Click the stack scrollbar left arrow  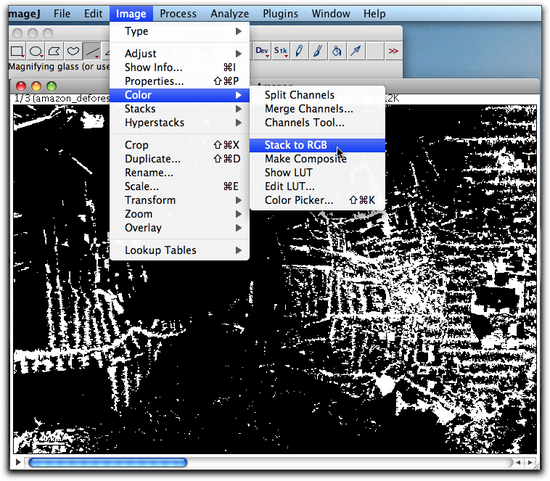pyautogui.click(x=518, y=462)
